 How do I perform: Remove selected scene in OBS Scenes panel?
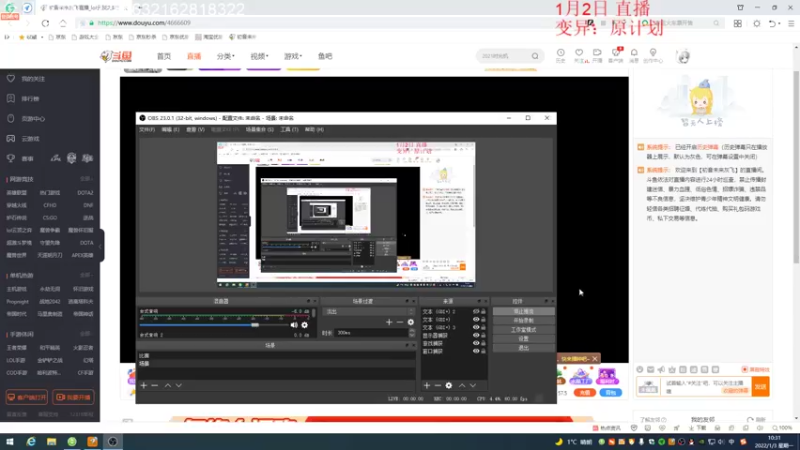click(x=155, y=385)
